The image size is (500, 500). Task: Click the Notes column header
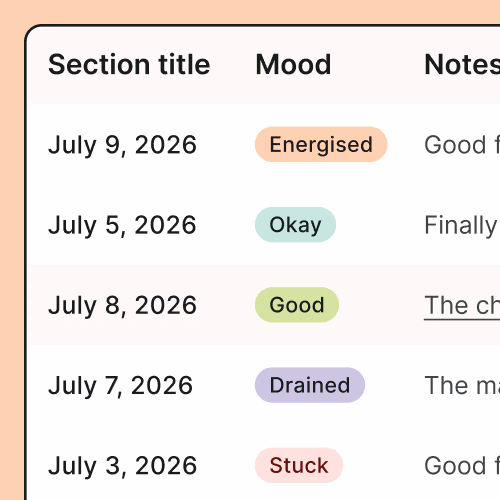tap(462, 64)
